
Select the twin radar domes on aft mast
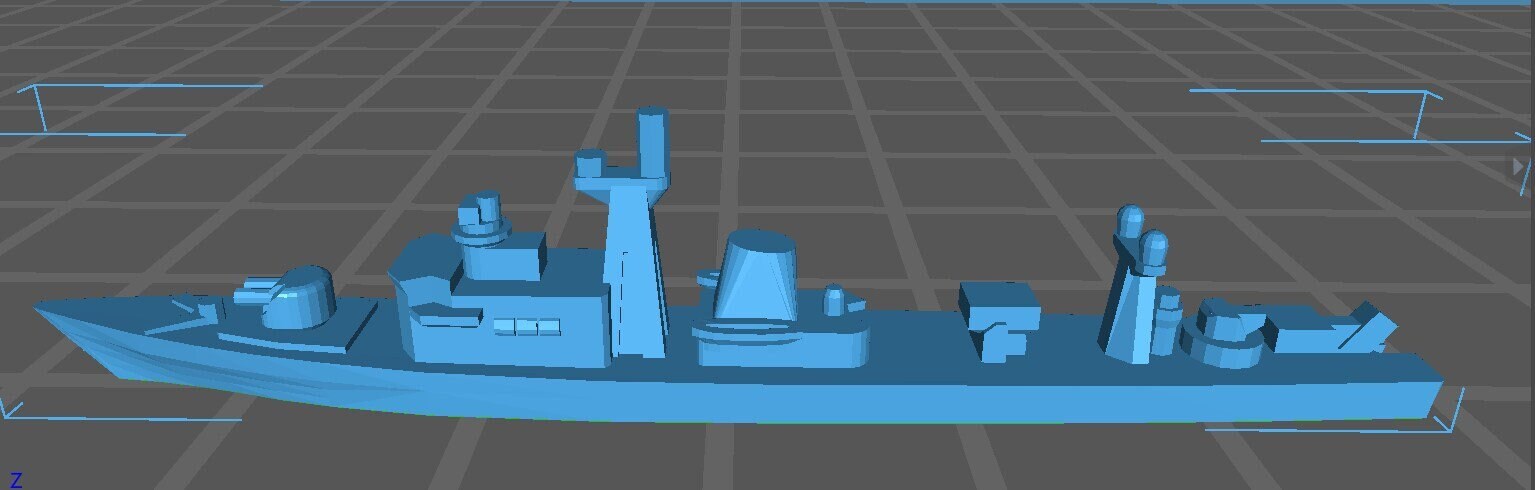(1142, 240)
